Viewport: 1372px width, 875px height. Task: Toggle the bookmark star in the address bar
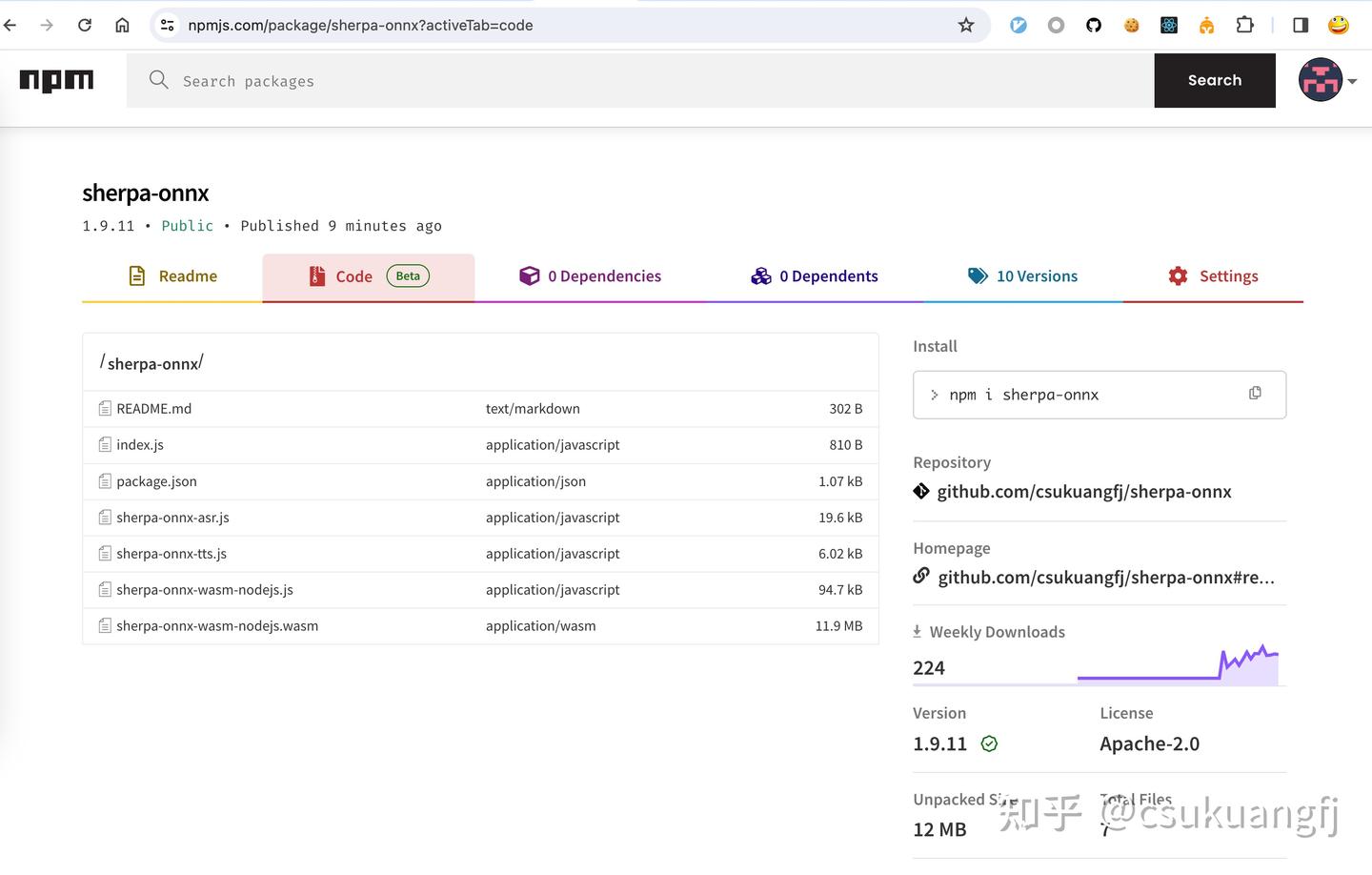(x=966, y=25)
